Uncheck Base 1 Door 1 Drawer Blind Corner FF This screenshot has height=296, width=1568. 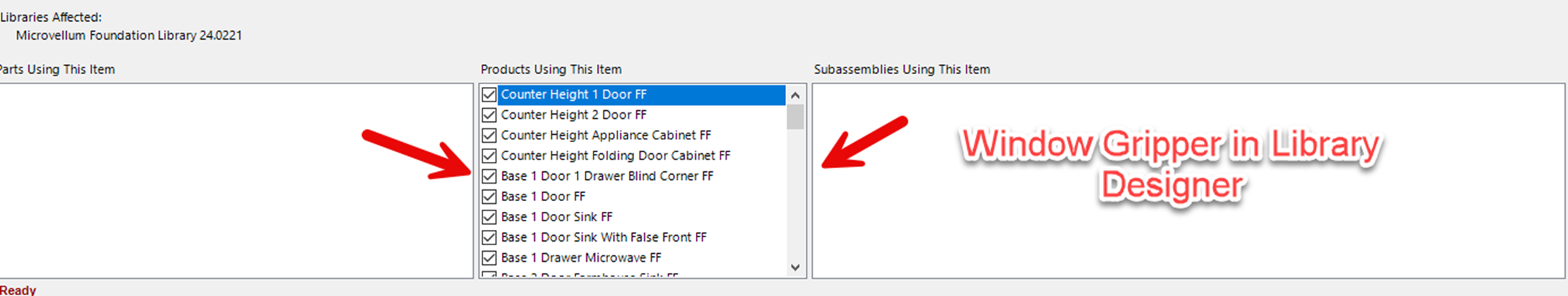[x=489, y=176]
